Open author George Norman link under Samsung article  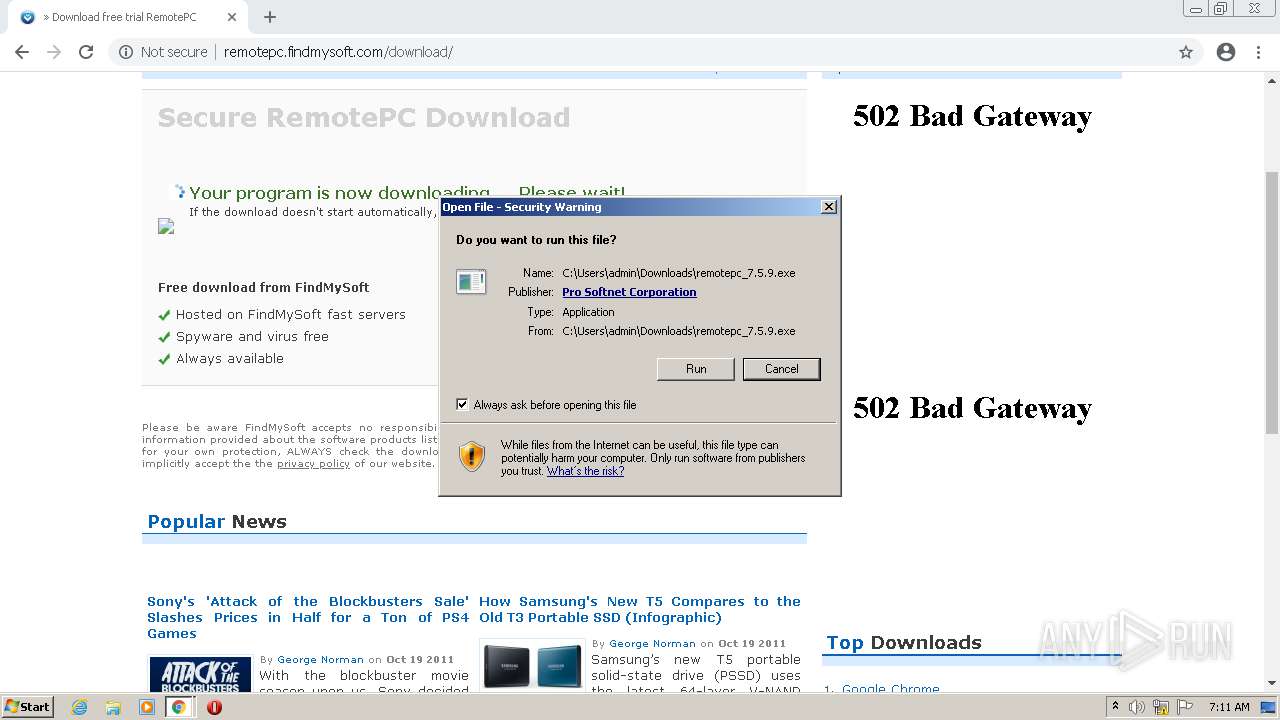[652, 644]
